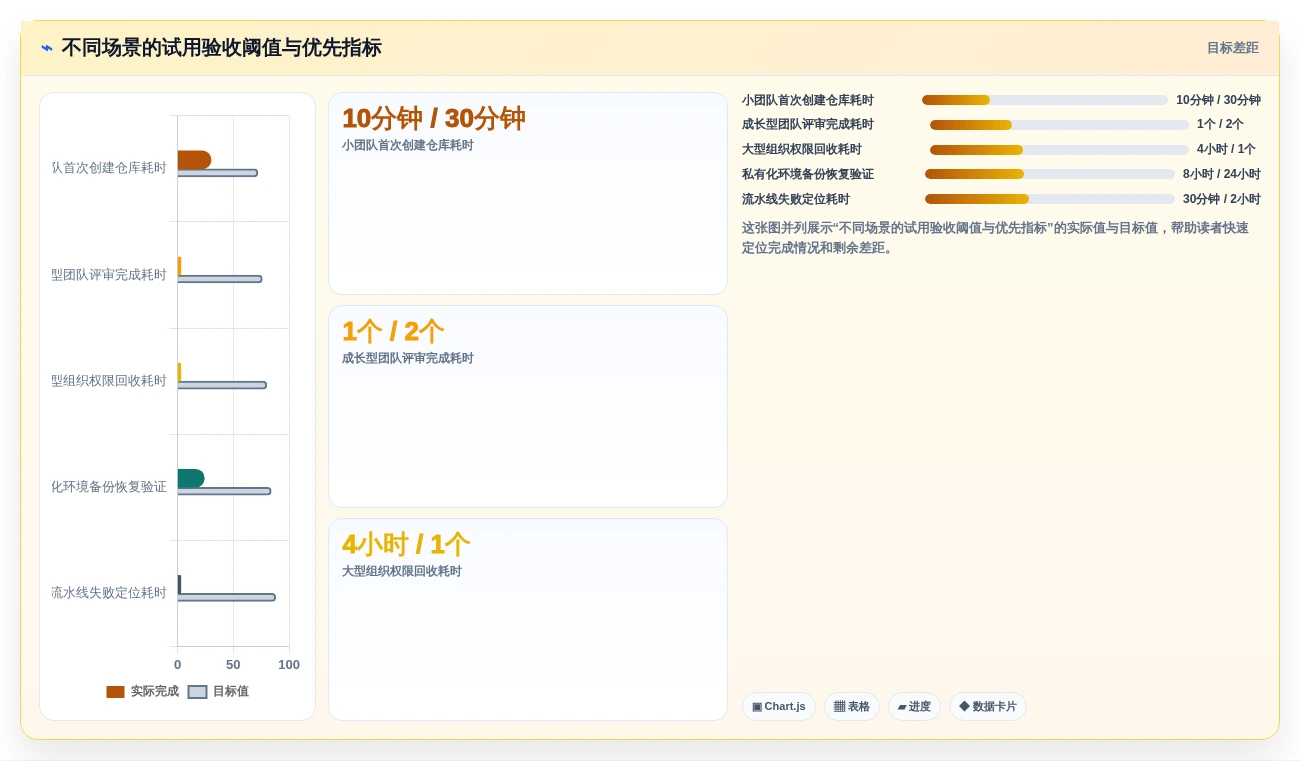Select the 进度 tag chip
Image resolution: width=1300 pixels, height=761 pixels.
[x=914, y=707]
